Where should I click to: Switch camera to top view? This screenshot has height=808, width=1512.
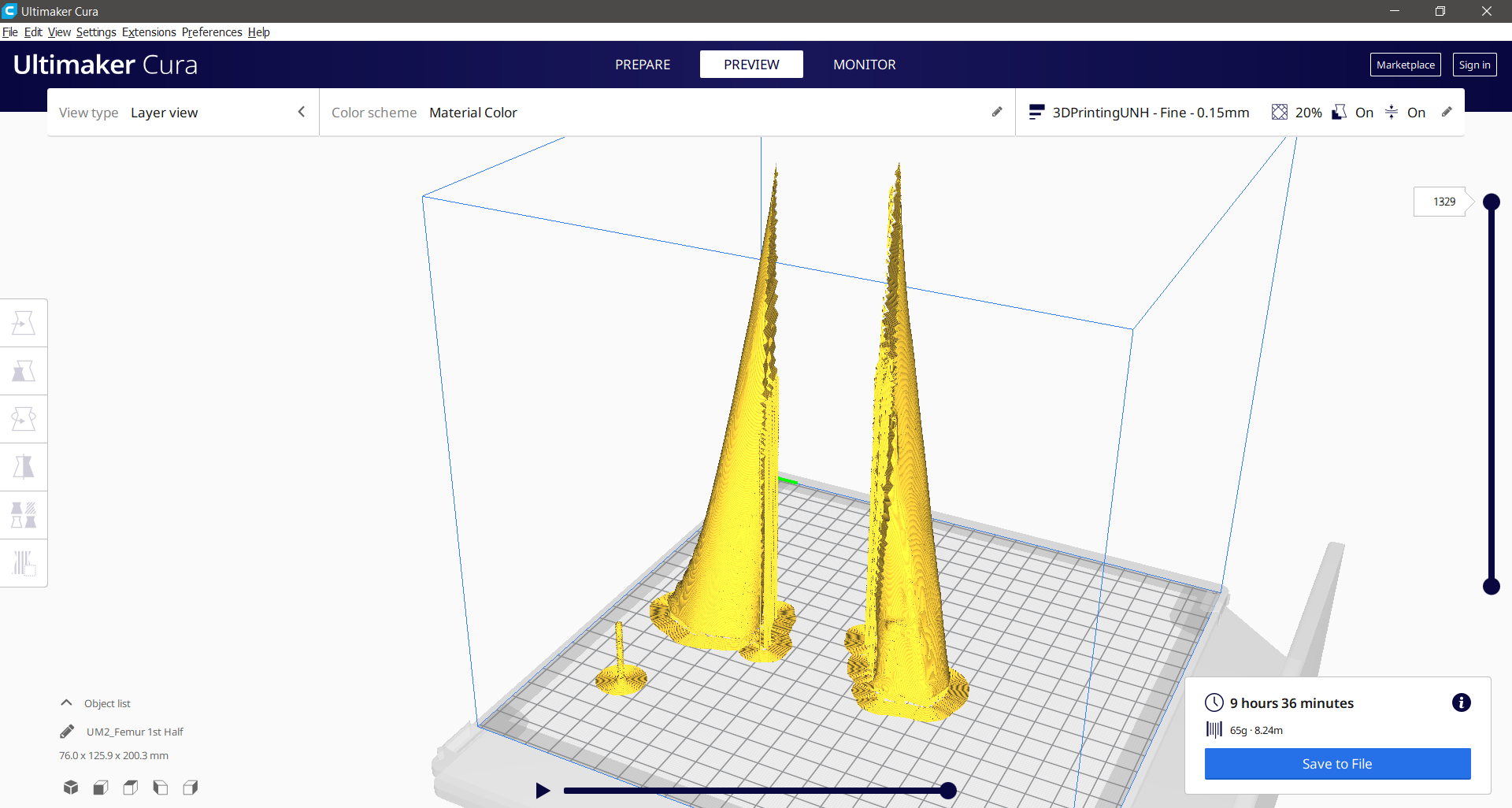[x=131, y=787]
